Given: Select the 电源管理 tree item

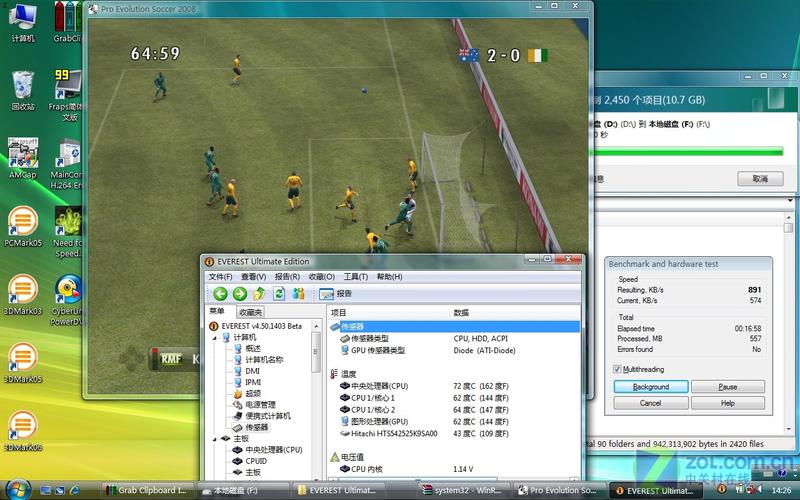Looking at the screenshot, I should pos(260,405).
